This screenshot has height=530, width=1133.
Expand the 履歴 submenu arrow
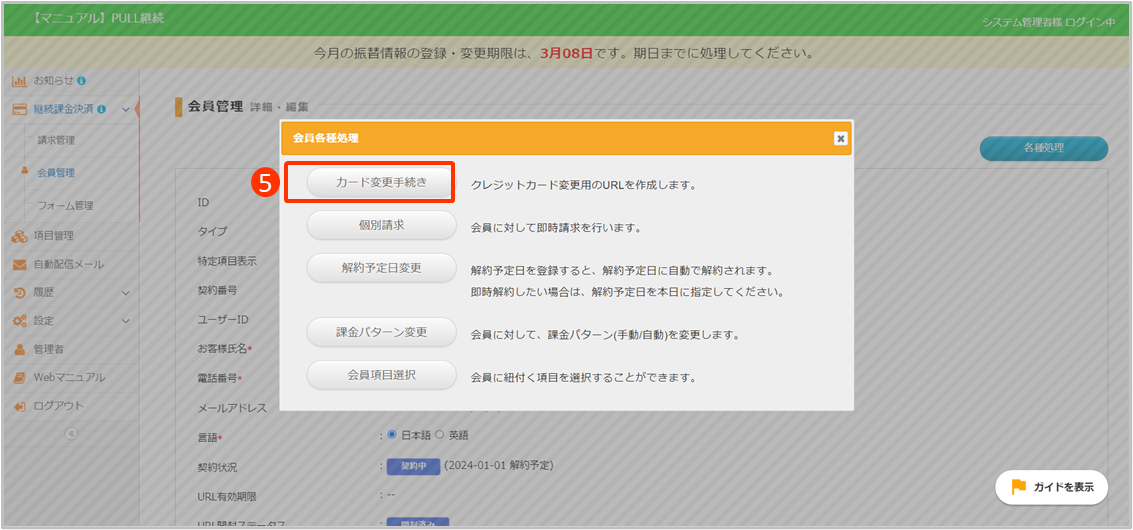(x=125, y=293)
